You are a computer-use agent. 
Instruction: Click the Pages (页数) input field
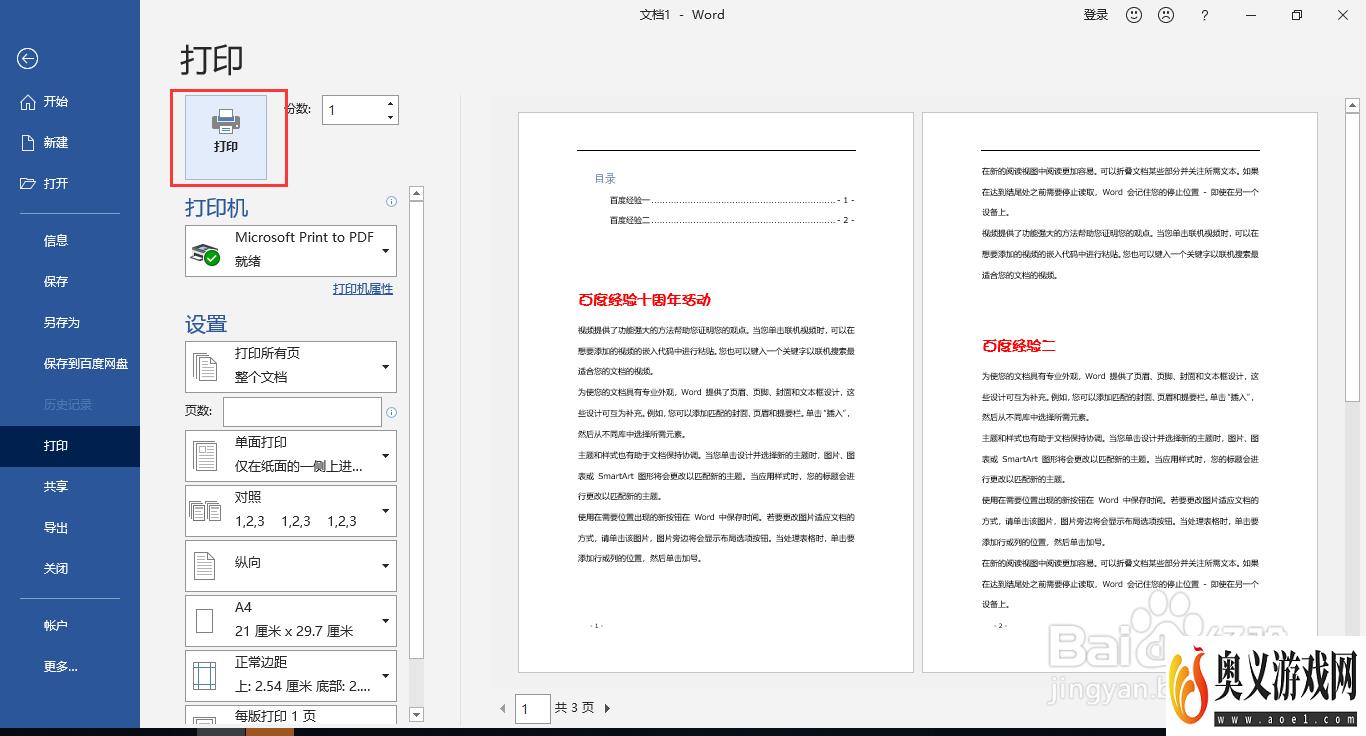coord(302,412)
